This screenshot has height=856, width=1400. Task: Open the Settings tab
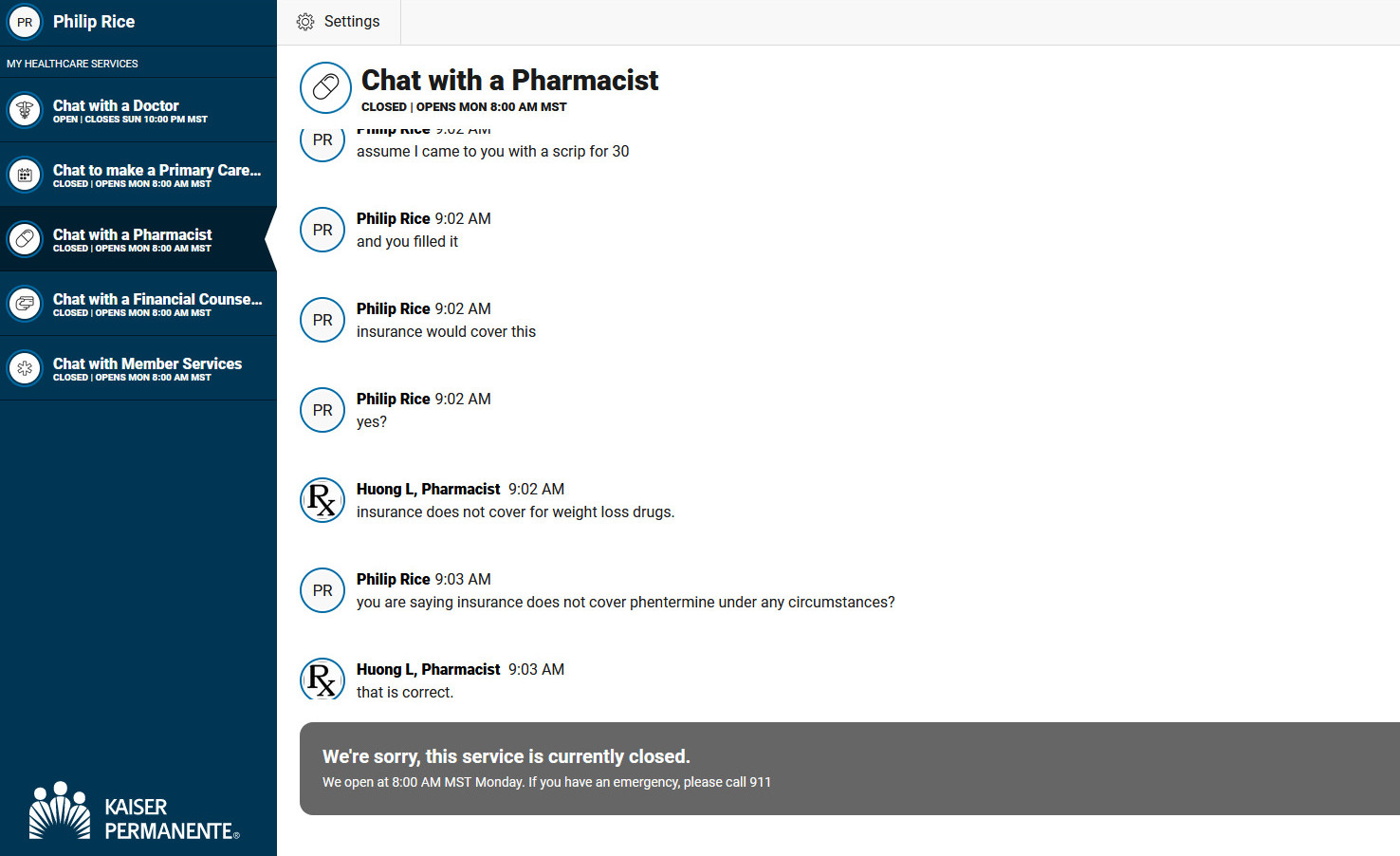coord(339,22)
